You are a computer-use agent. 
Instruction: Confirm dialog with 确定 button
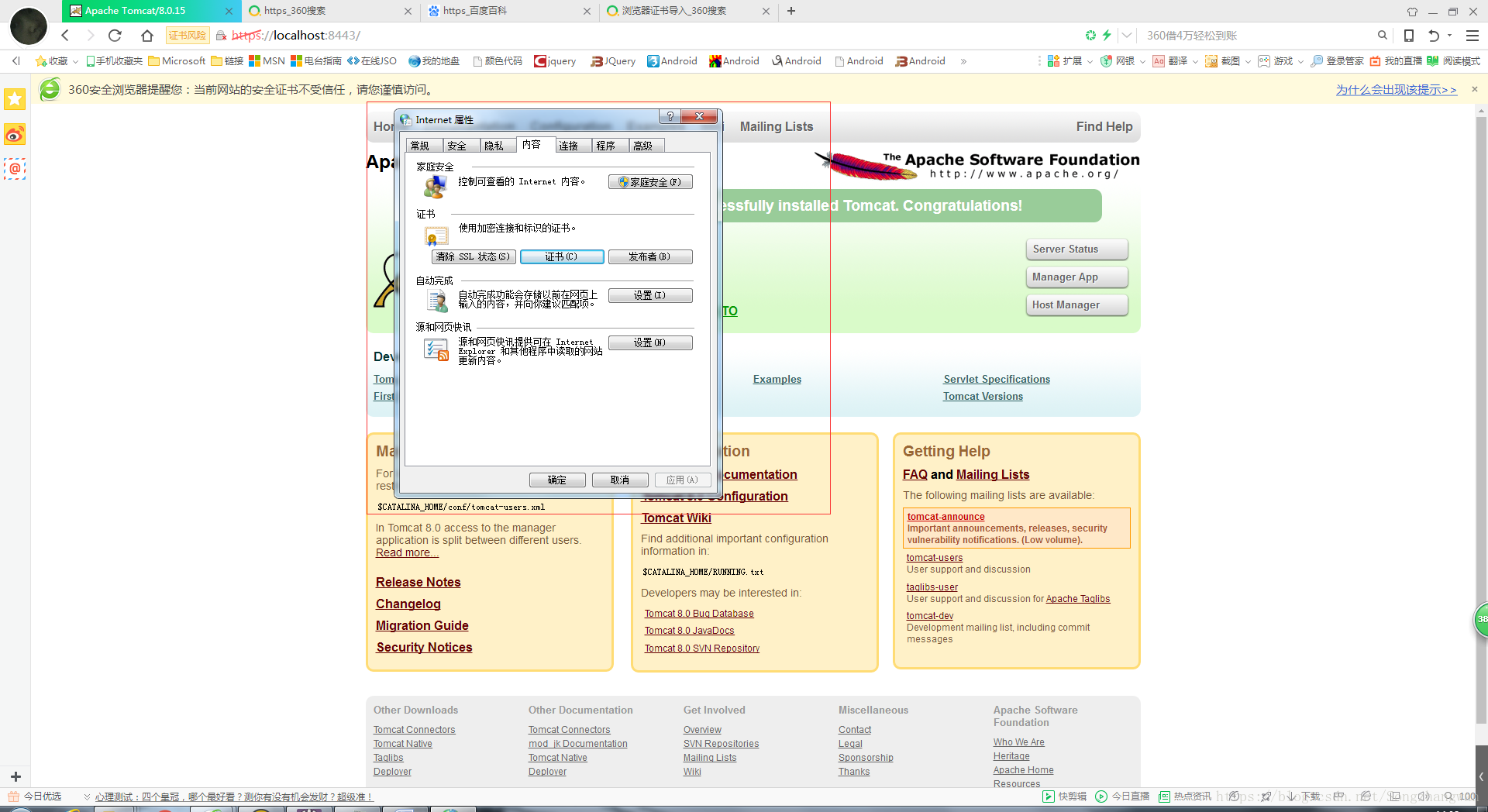click(x=557, y=480)
